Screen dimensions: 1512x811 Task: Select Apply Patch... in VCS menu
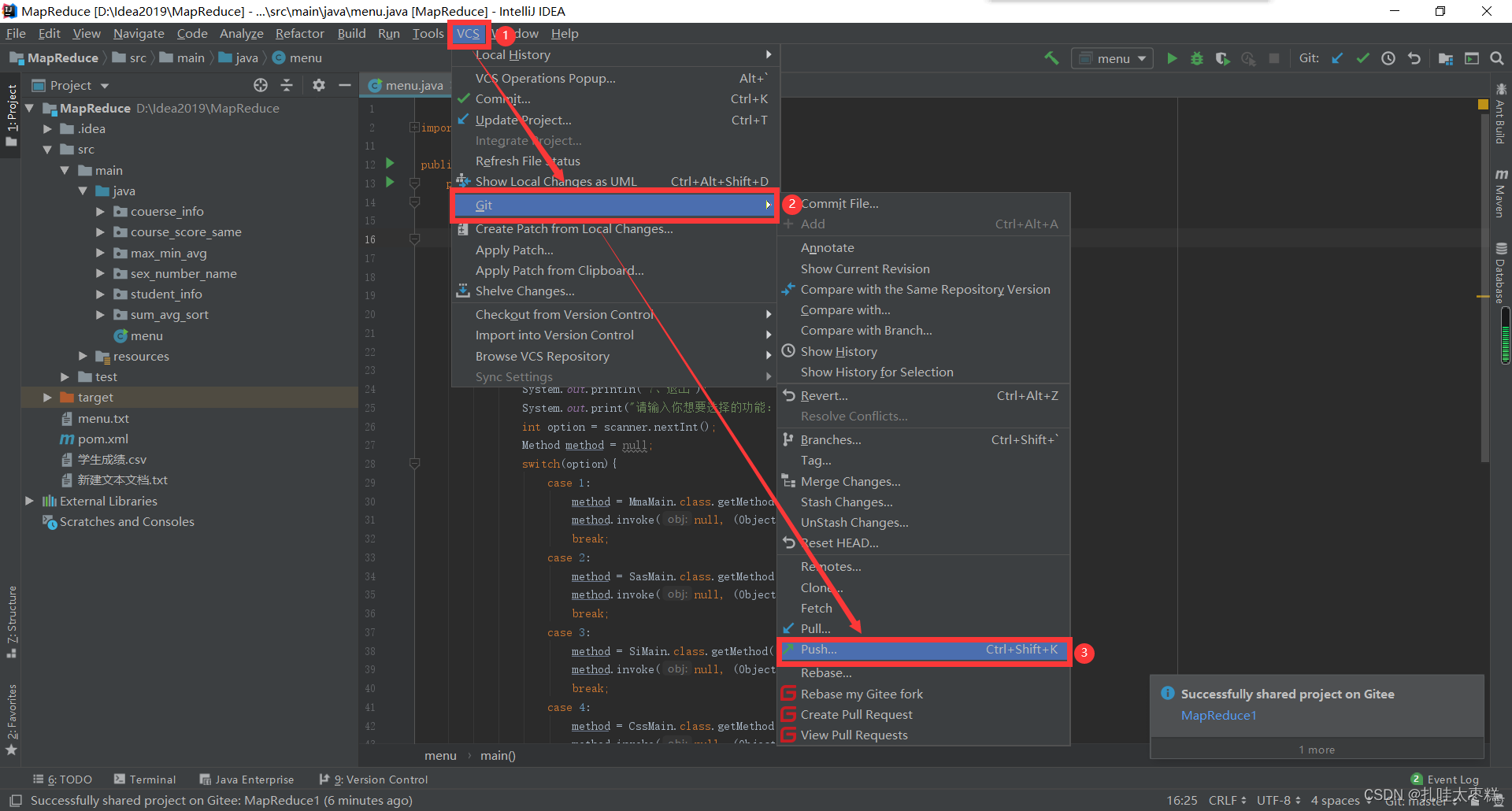click(616, 250)
